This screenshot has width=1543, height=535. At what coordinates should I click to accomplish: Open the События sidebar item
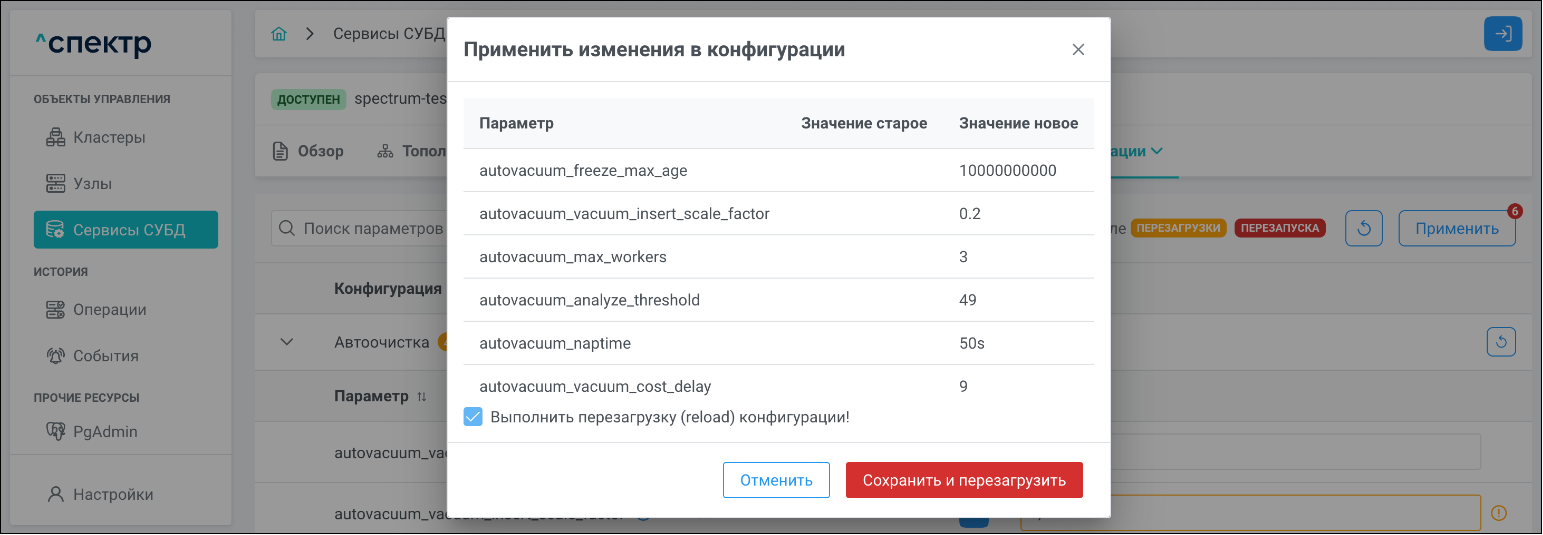125,356
